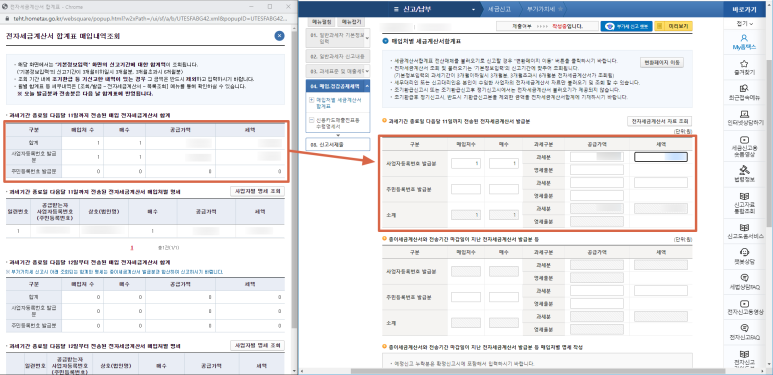Viewport: 773px width, 375px height.
Task: Open step 08 신고서제출
Action: [x=338, y=144]
